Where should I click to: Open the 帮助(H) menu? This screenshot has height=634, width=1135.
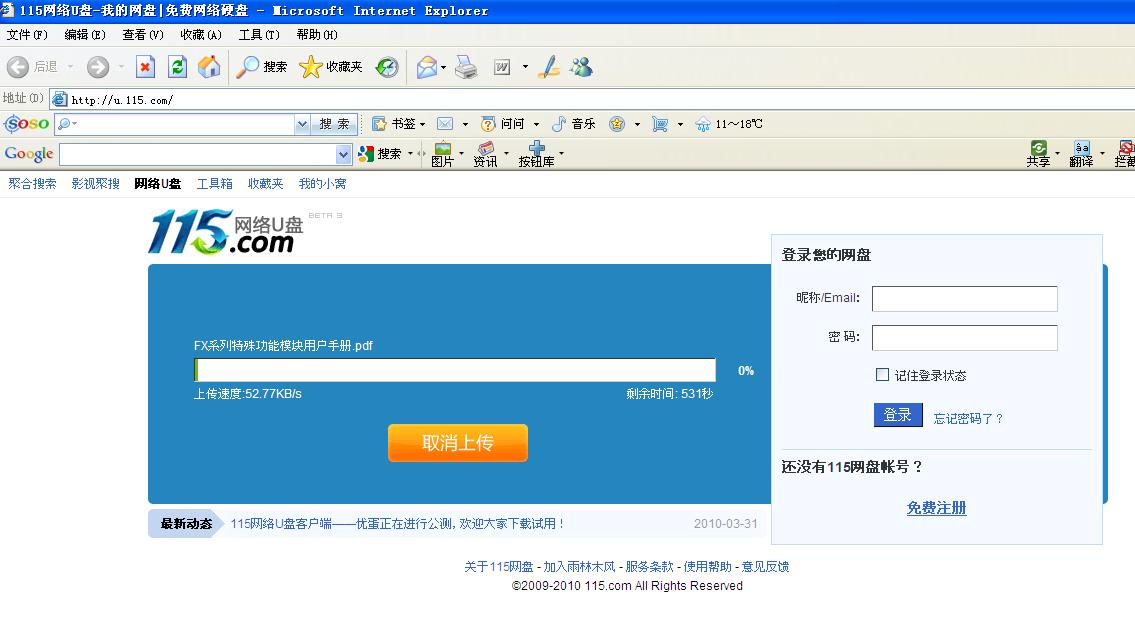(317, 35)
